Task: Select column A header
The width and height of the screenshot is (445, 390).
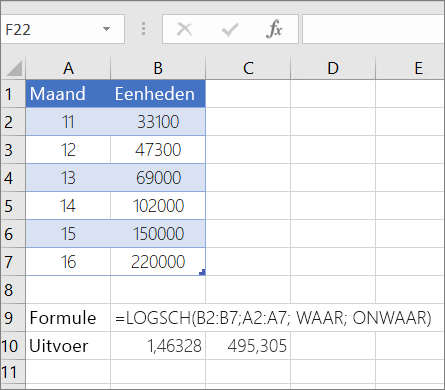Action: click(x=68, y=68)
